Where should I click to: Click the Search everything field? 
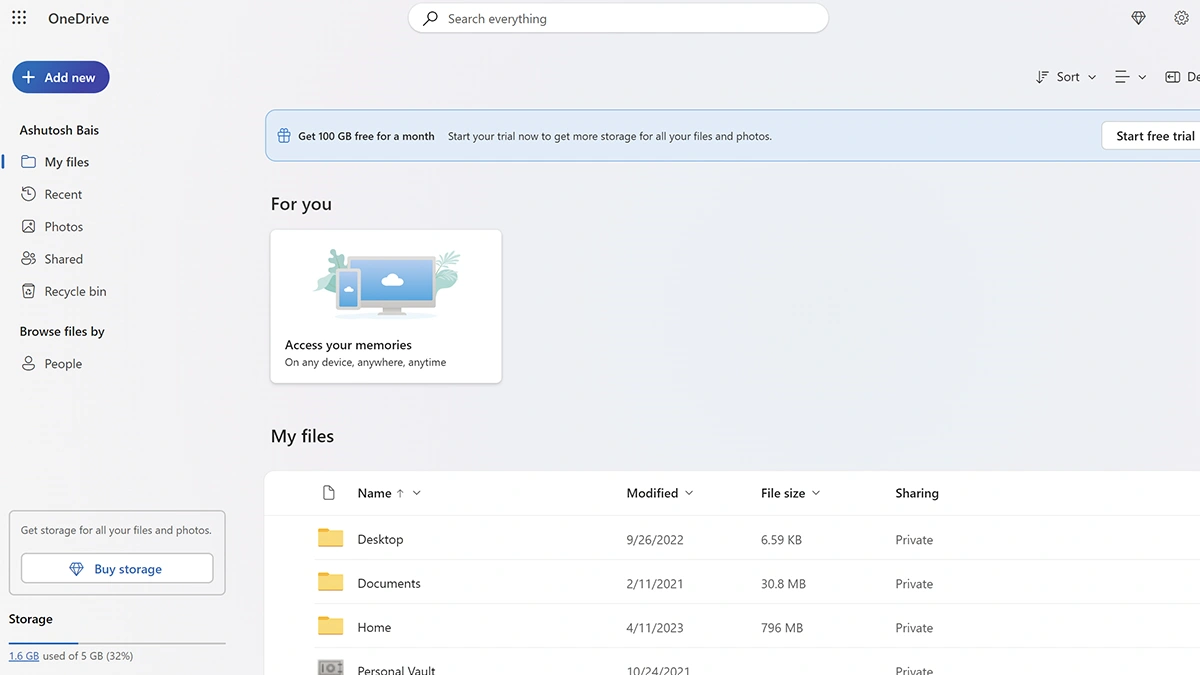618,18
